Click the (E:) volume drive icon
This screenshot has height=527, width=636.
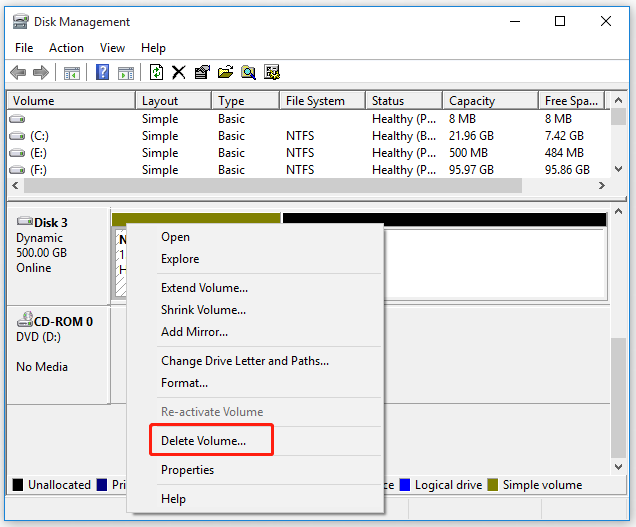[x=17, y=153]
